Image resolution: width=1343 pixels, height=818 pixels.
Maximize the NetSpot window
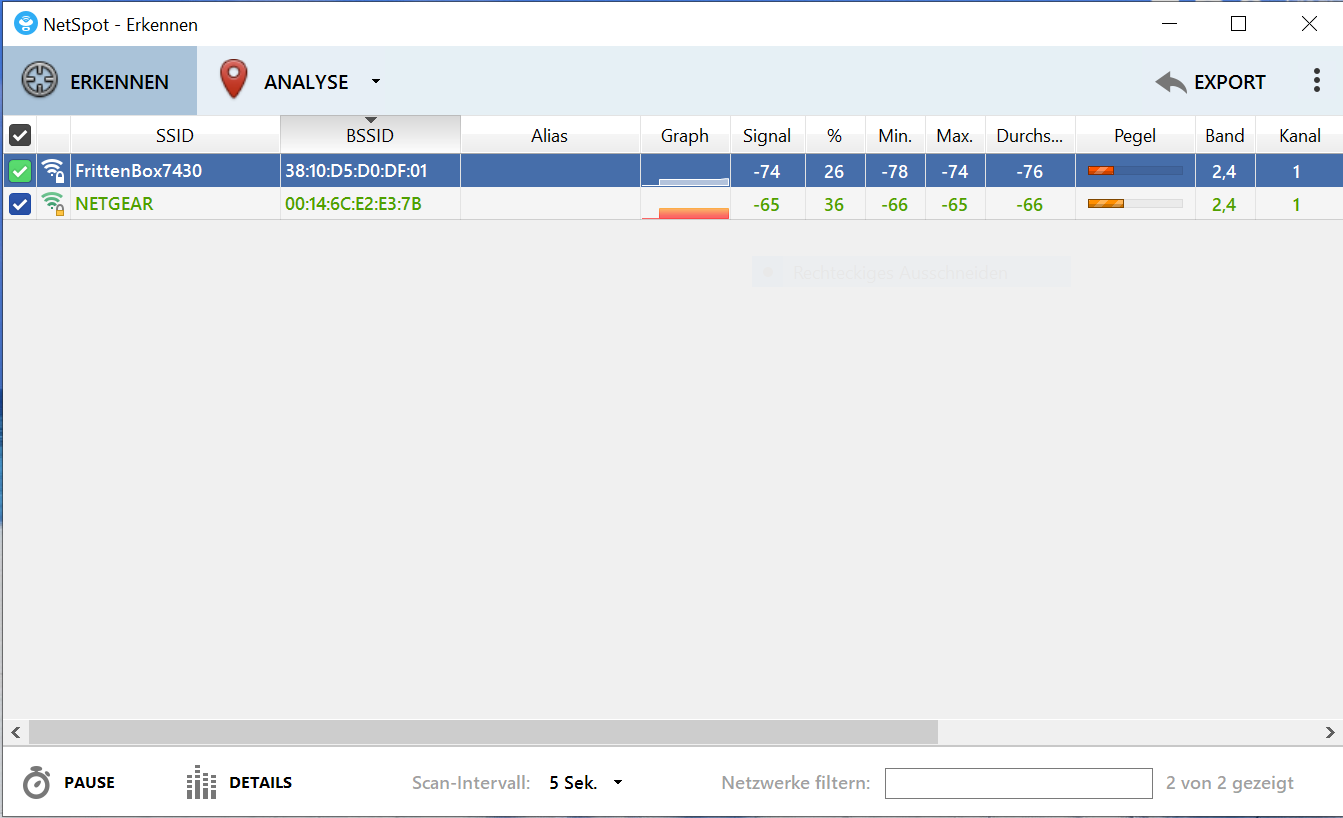(1238, 24)
